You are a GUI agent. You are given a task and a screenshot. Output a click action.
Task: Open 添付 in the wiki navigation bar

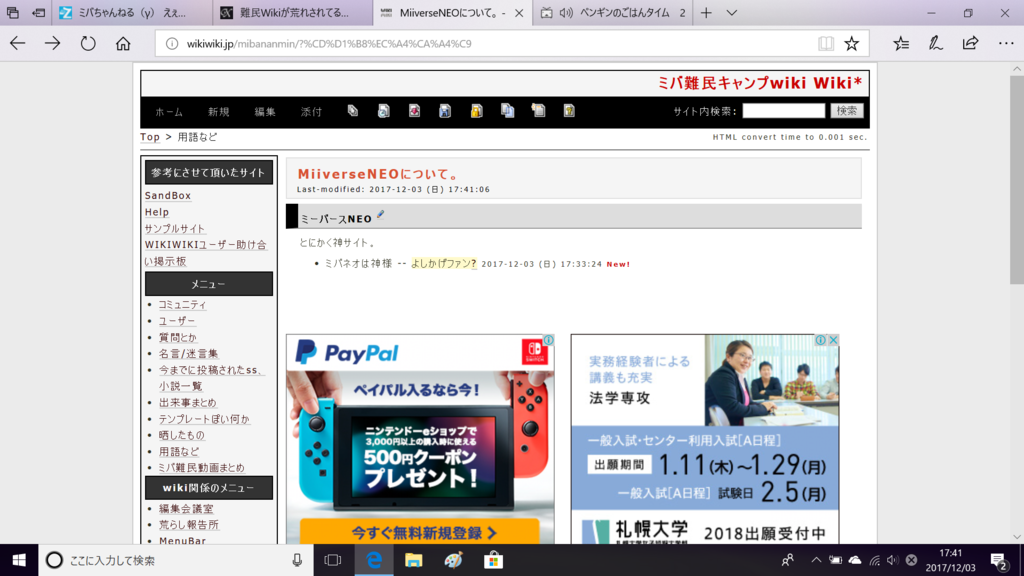pyautogui.click(x=312, y=112)
